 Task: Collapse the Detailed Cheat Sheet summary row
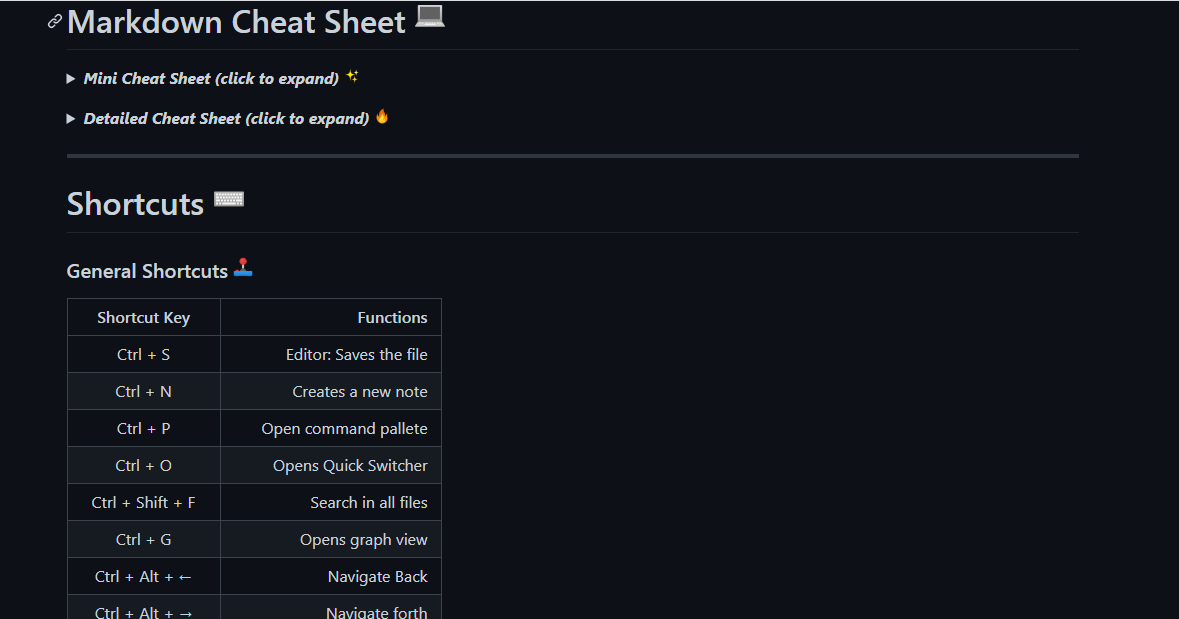[226, 118]
